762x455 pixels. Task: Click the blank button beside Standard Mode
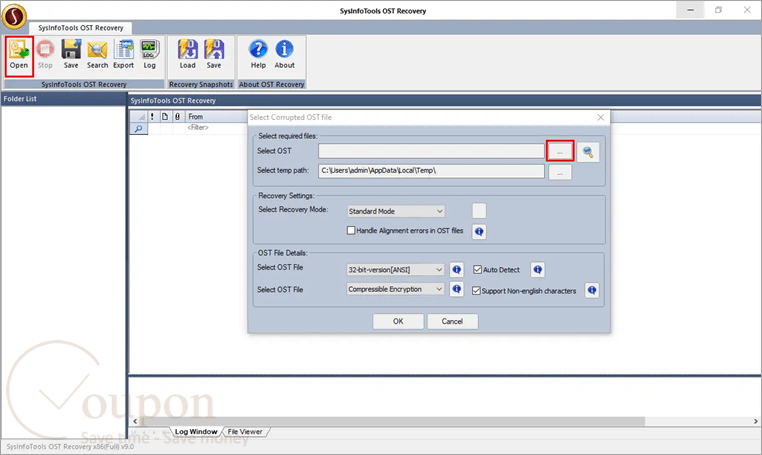[479, 210]
